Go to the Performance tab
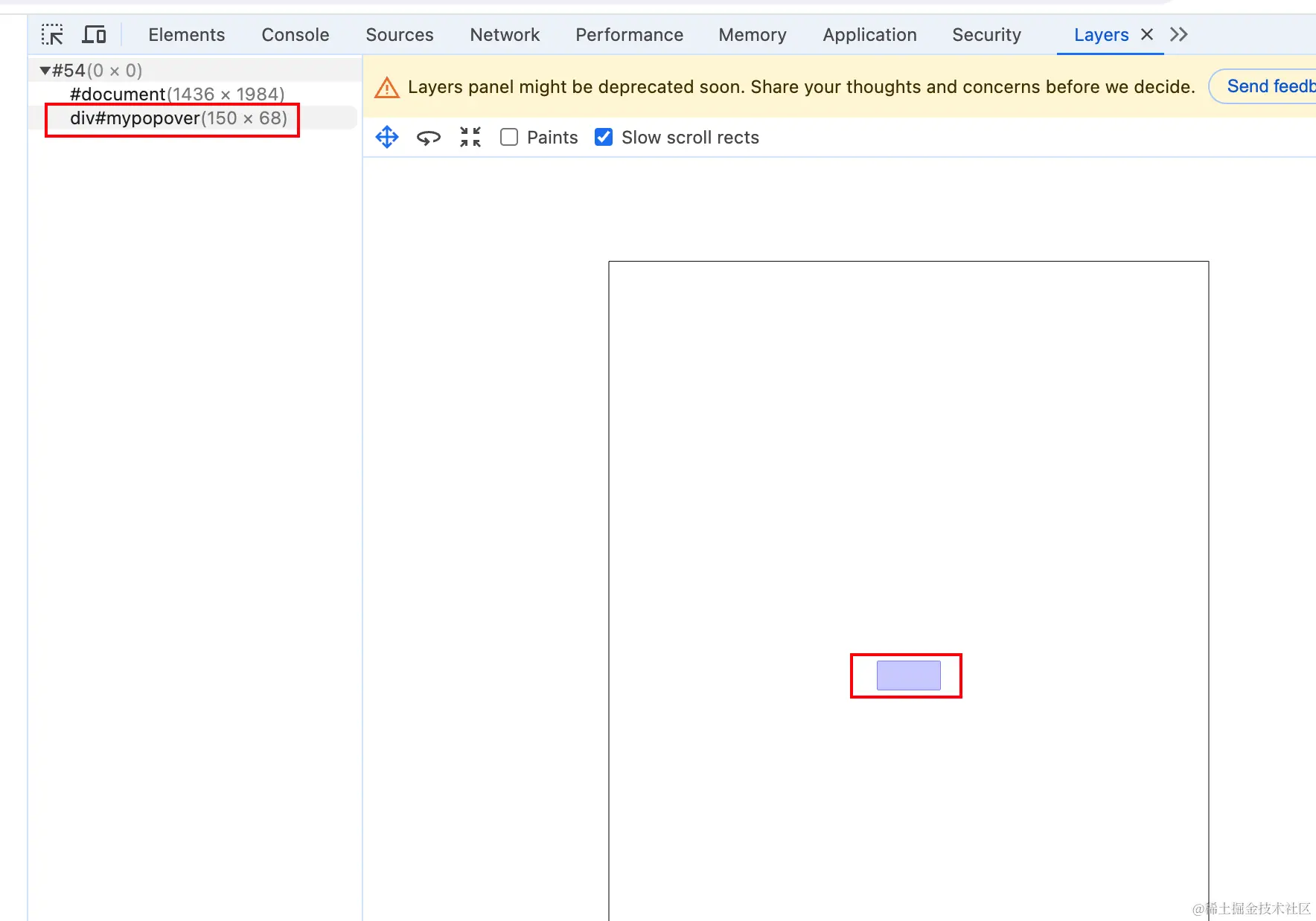 [630, 35]
